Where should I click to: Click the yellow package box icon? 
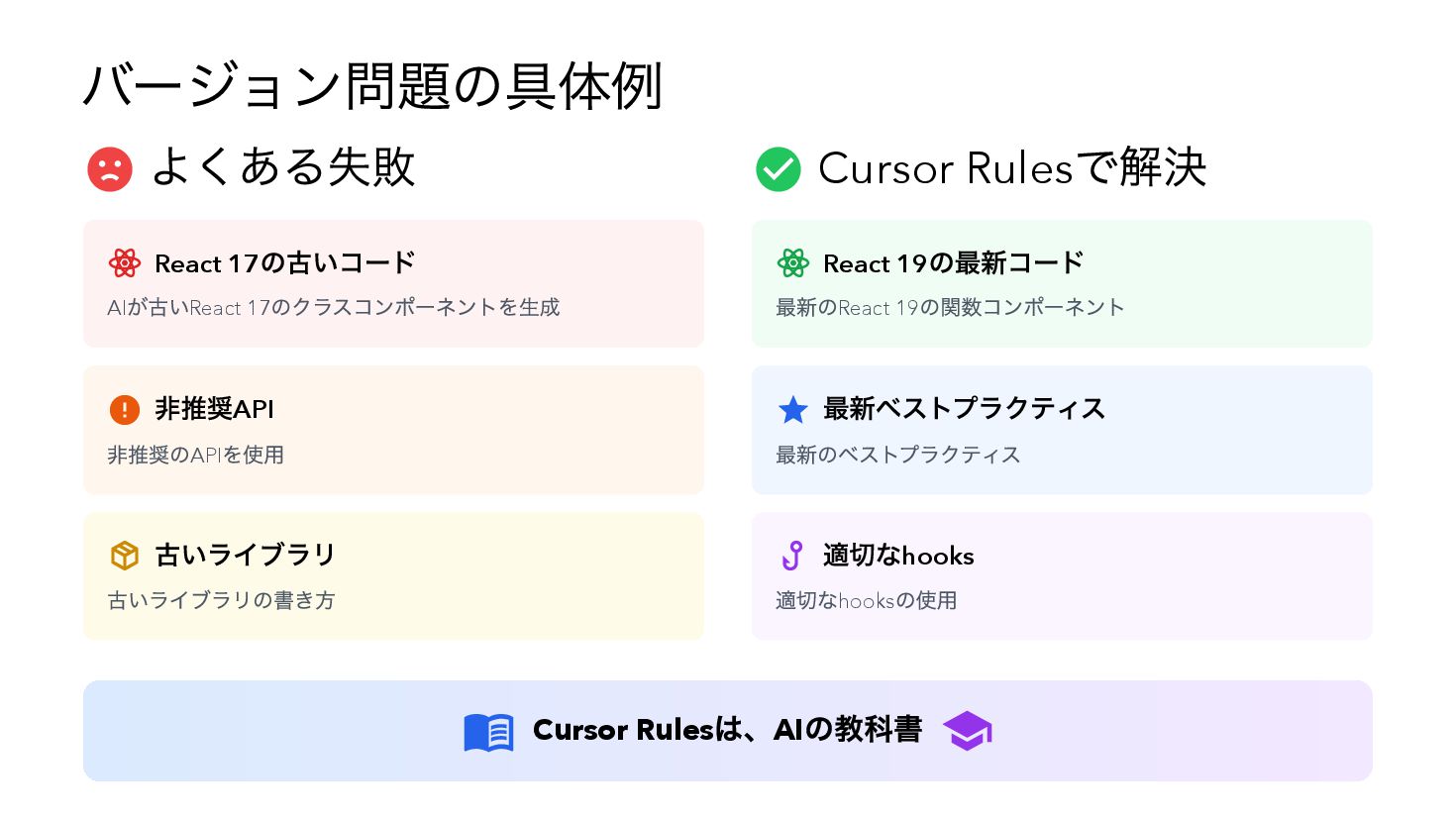(x=125, y=556)
